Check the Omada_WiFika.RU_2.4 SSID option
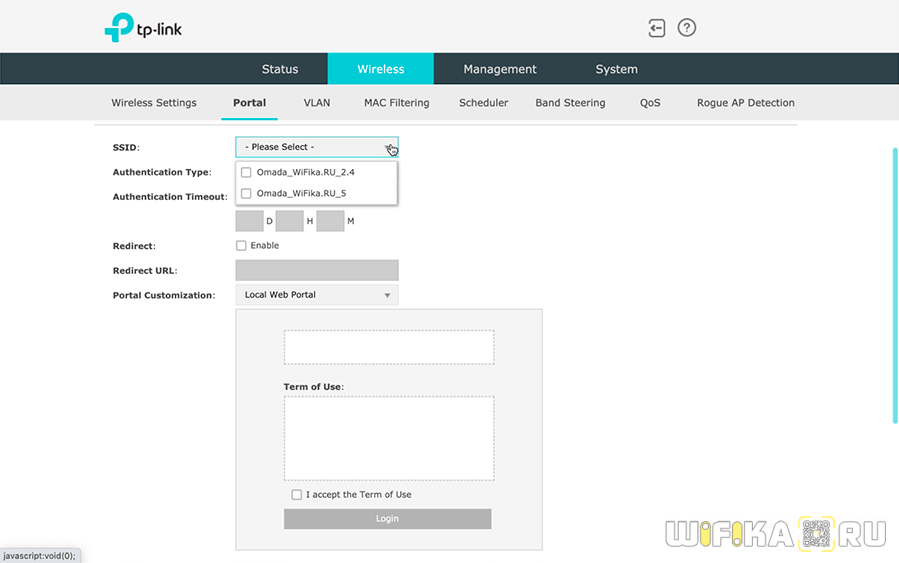Image resolution: width=899 pixels, height=563 pixels. (x=246, y=172)
